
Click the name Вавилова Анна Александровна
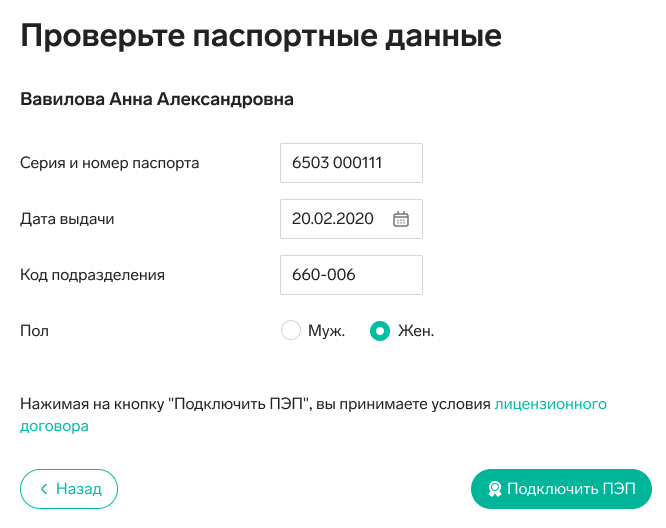coord(157,99)
